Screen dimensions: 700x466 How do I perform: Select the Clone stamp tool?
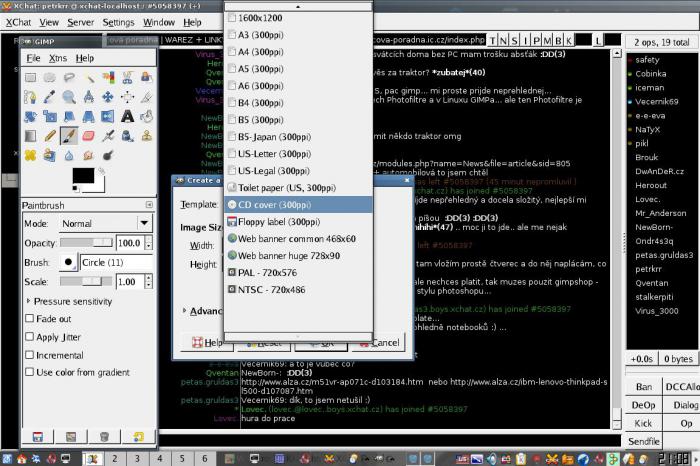click(x=146, y=136)
